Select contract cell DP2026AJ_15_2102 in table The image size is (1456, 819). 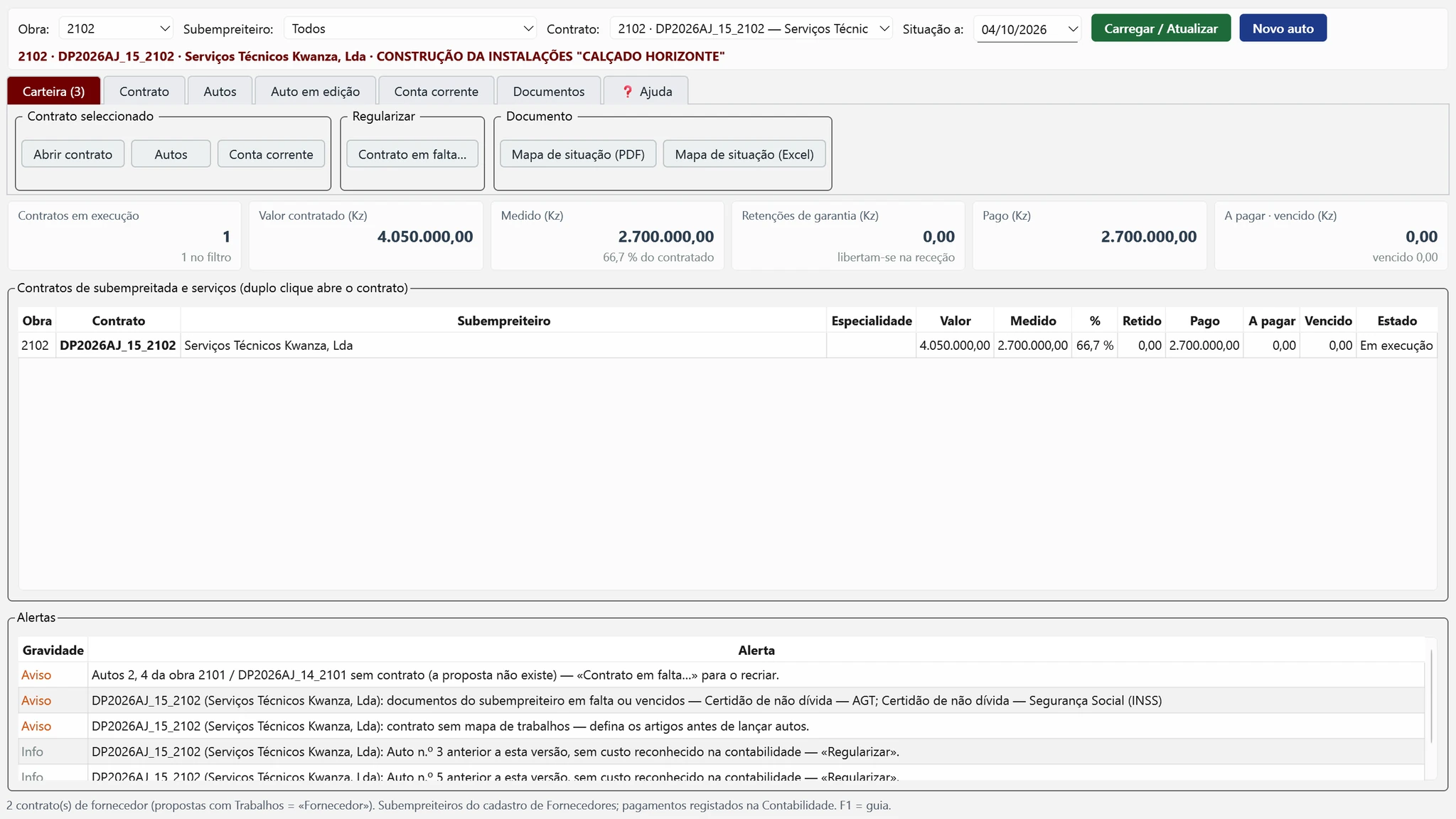coord(118,346)
